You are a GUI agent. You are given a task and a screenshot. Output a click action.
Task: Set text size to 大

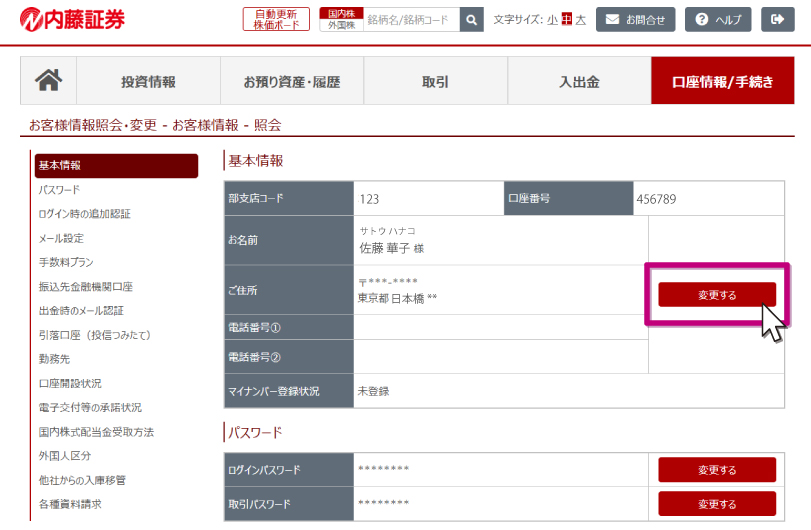click(x=580, y=19)
